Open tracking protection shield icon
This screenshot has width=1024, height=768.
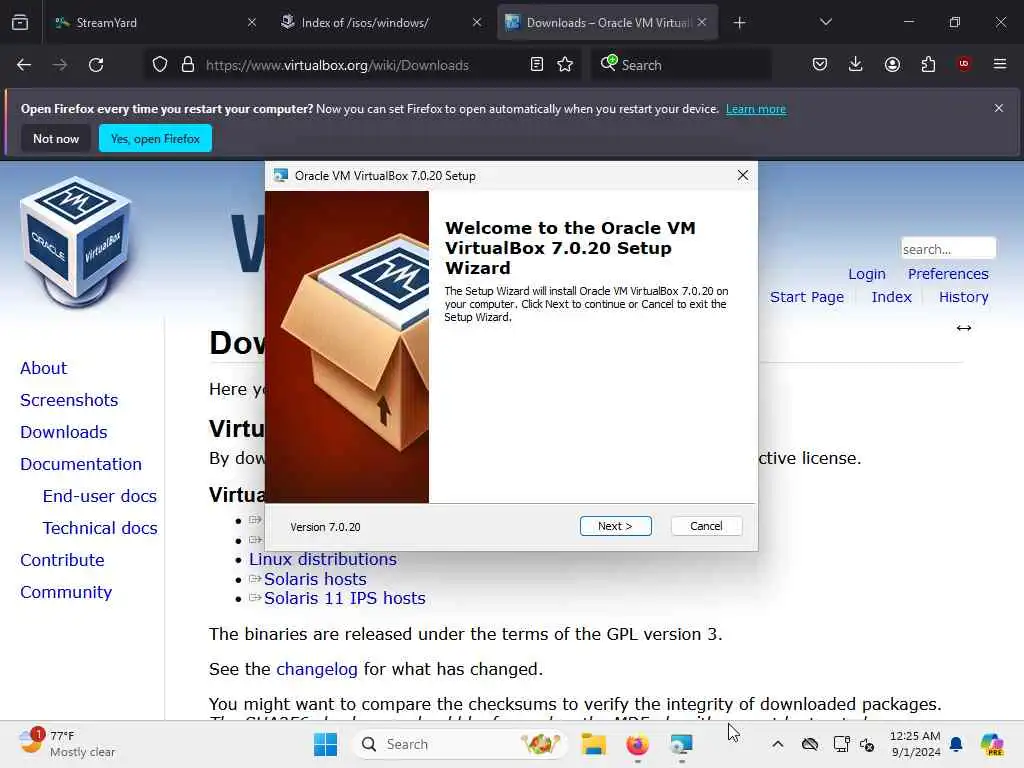(x=160, y=65)
